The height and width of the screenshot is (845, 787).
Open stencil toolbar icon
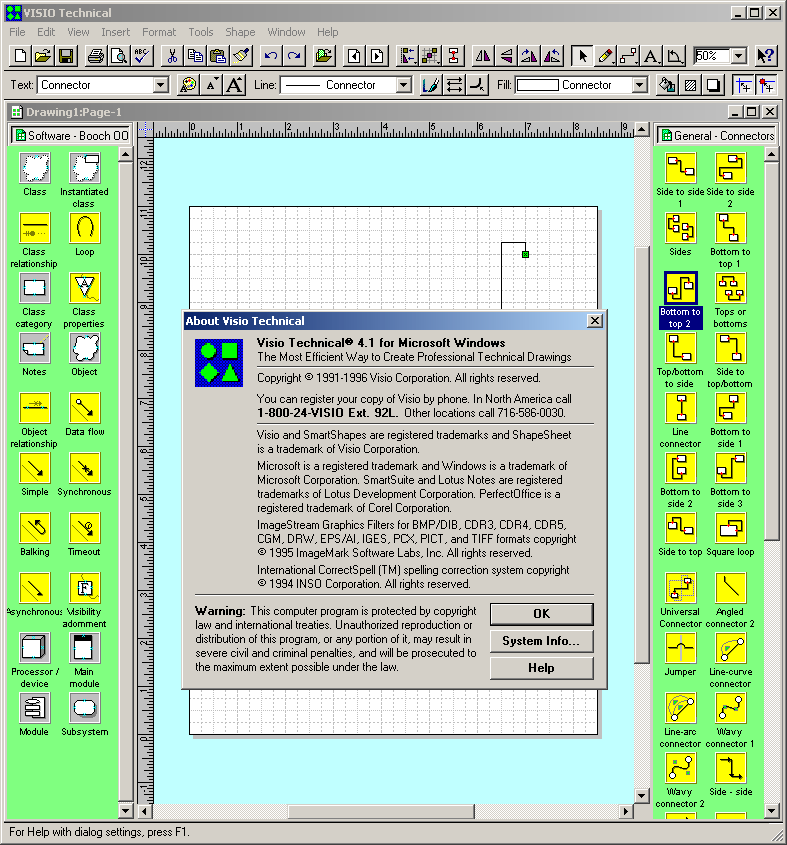pyautogui.click(x=324, y=56)
